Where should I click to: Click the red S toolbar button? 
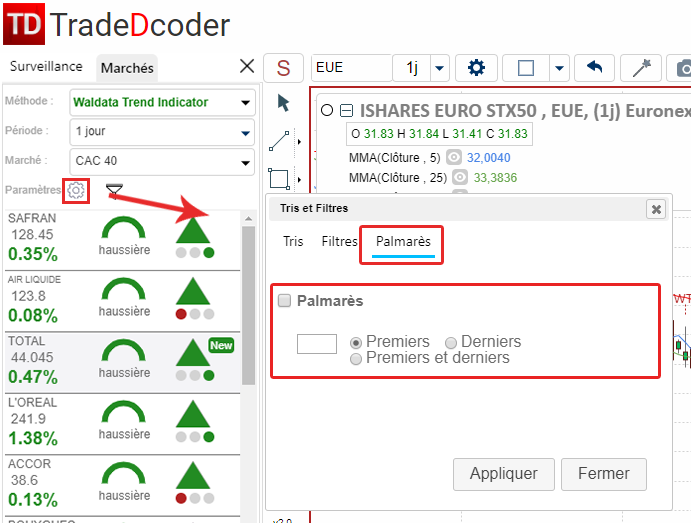(x=283, y=68)
